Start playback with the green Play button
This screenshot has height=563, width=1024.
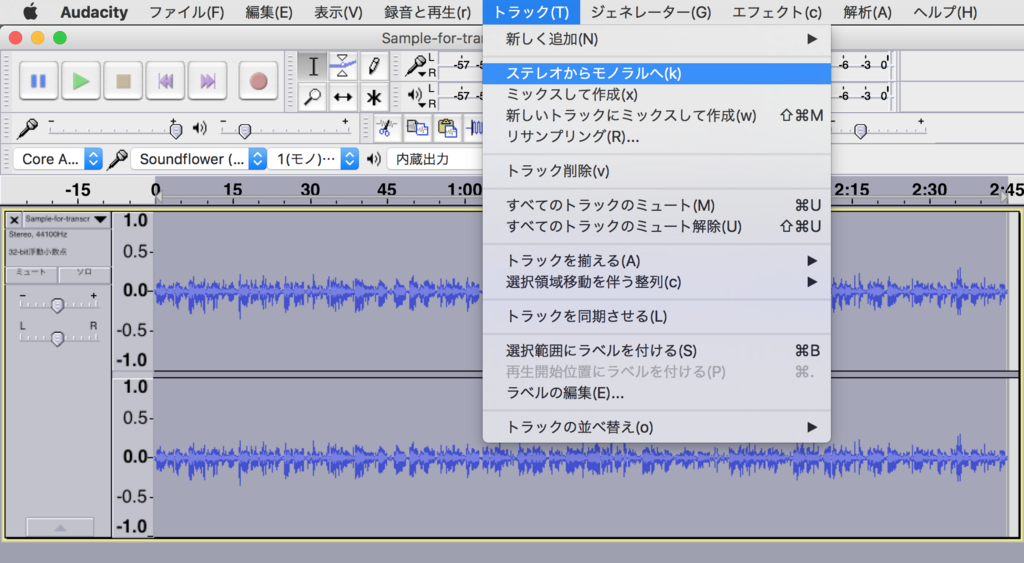pyautogui.click(x=81, y=81)
